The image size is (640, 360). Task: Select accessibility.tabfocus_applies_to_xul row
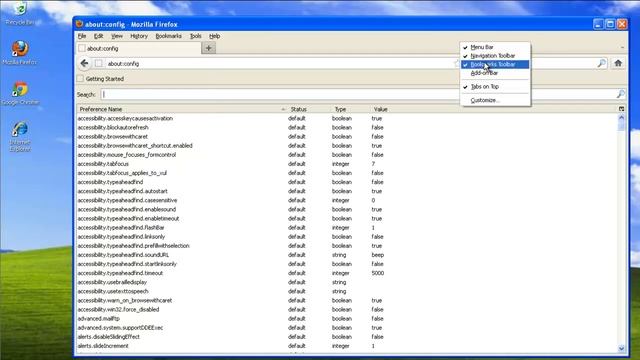[347, 173]
